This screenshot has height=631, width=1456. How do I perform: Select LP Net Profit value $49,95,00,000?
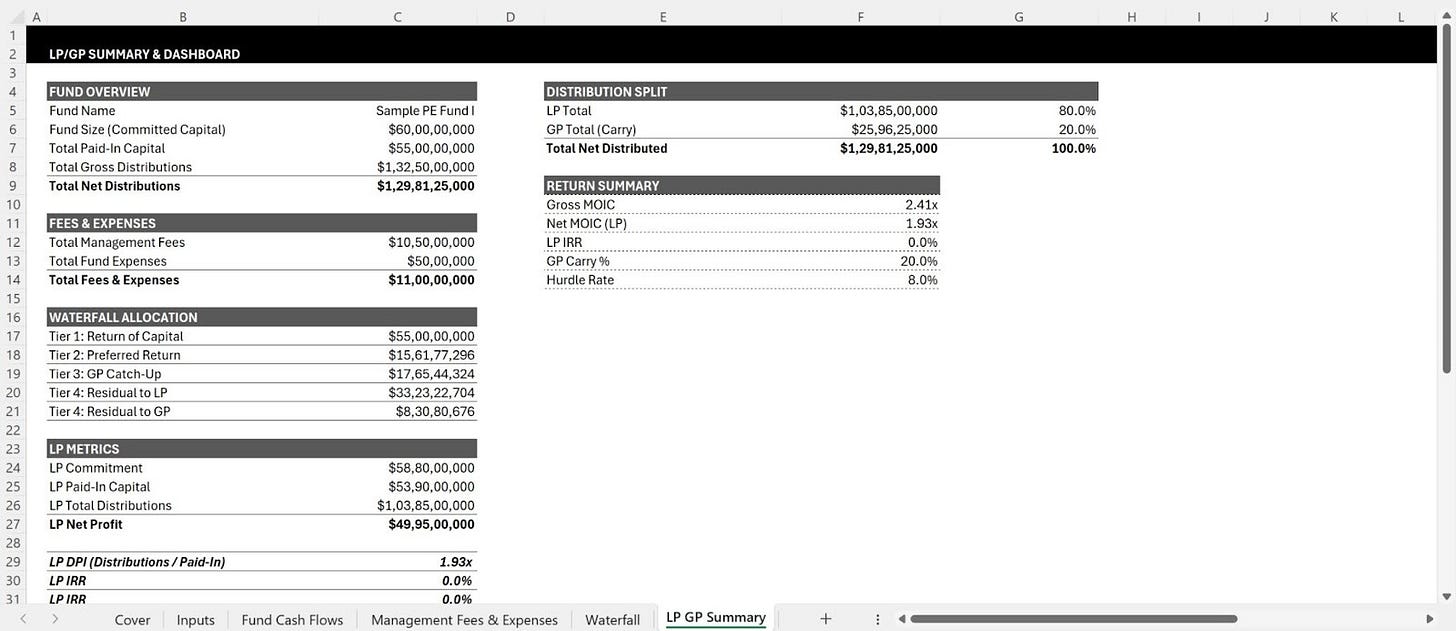431,524
